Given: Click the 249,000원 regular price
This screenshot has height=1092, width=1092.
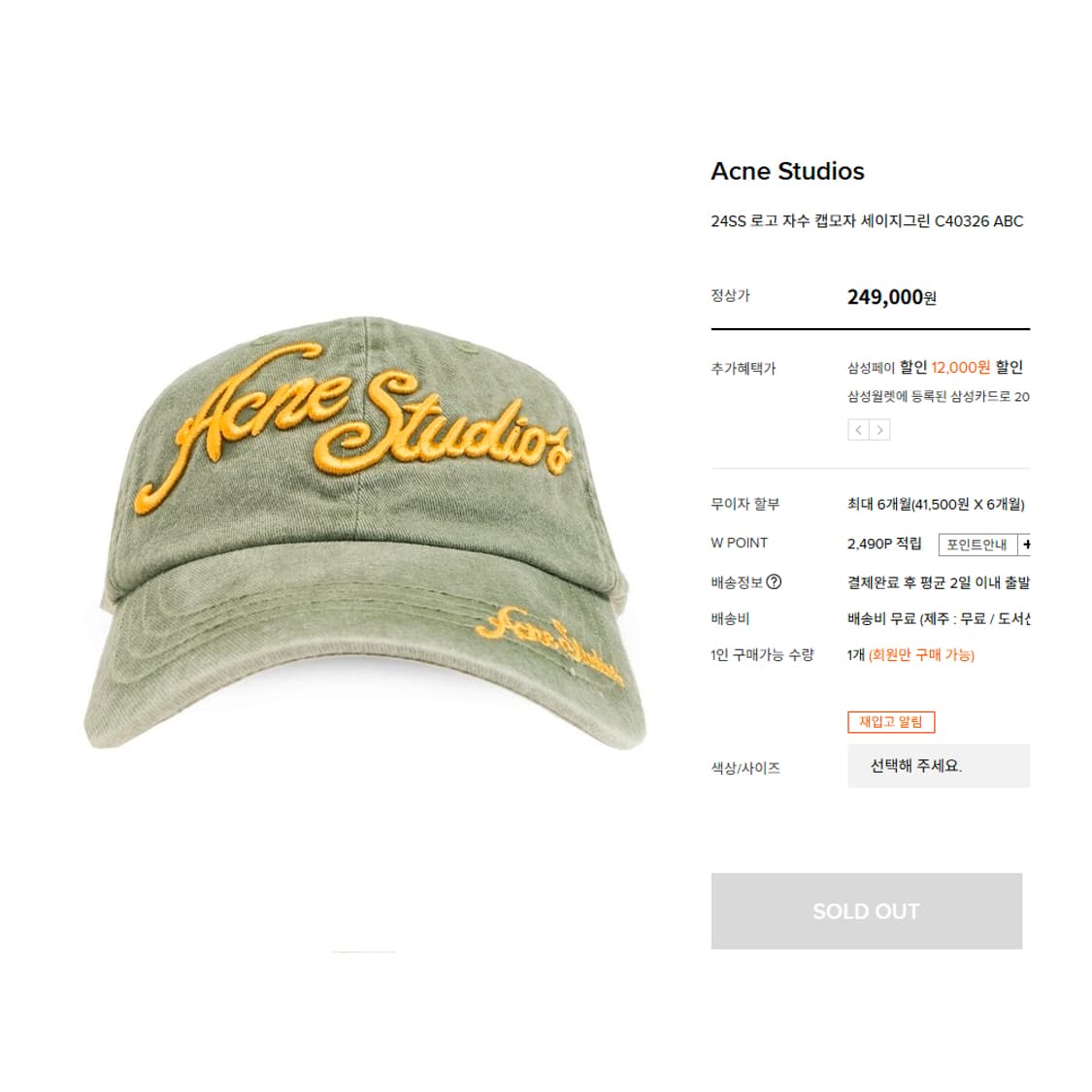Looking at the screenshot, I should coord(891,297).
